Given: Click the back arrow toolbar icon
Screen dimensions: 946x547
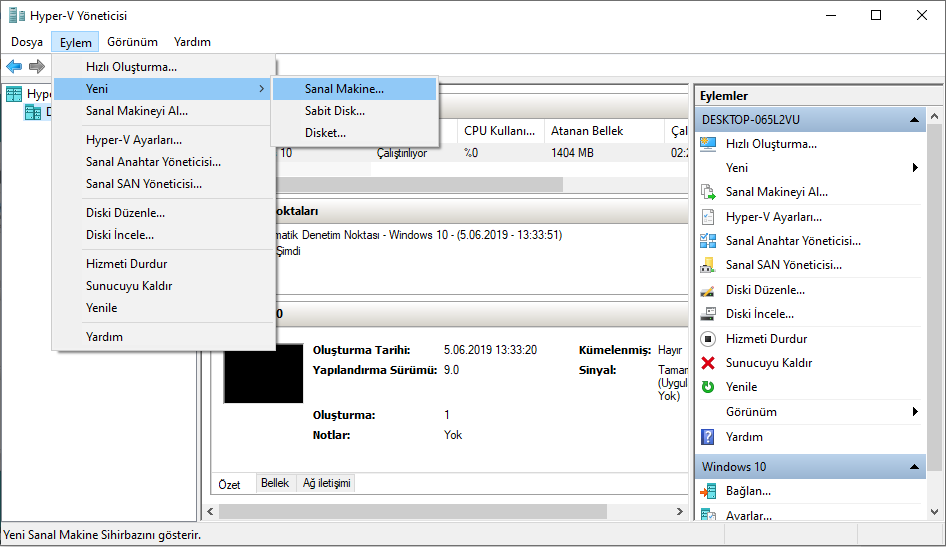Looking at the screenshot, I should click(14, 66).
